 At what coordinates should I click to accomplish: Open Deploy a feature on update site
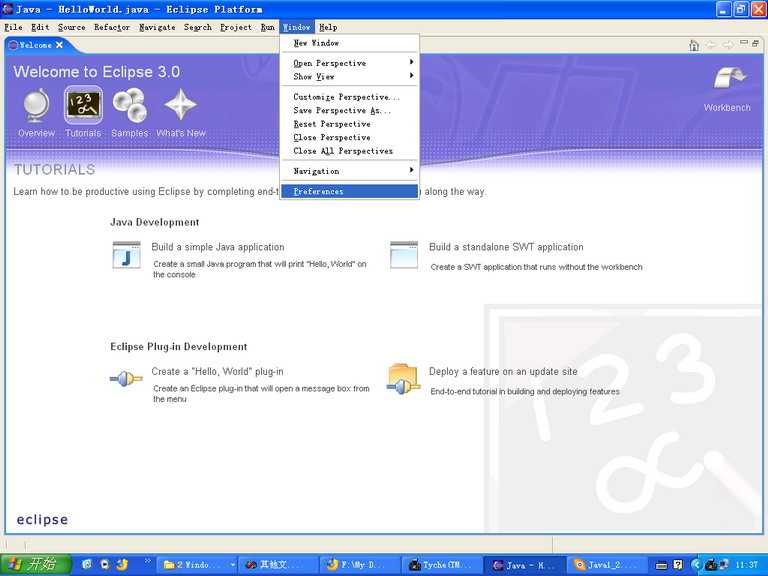point(504,372)
